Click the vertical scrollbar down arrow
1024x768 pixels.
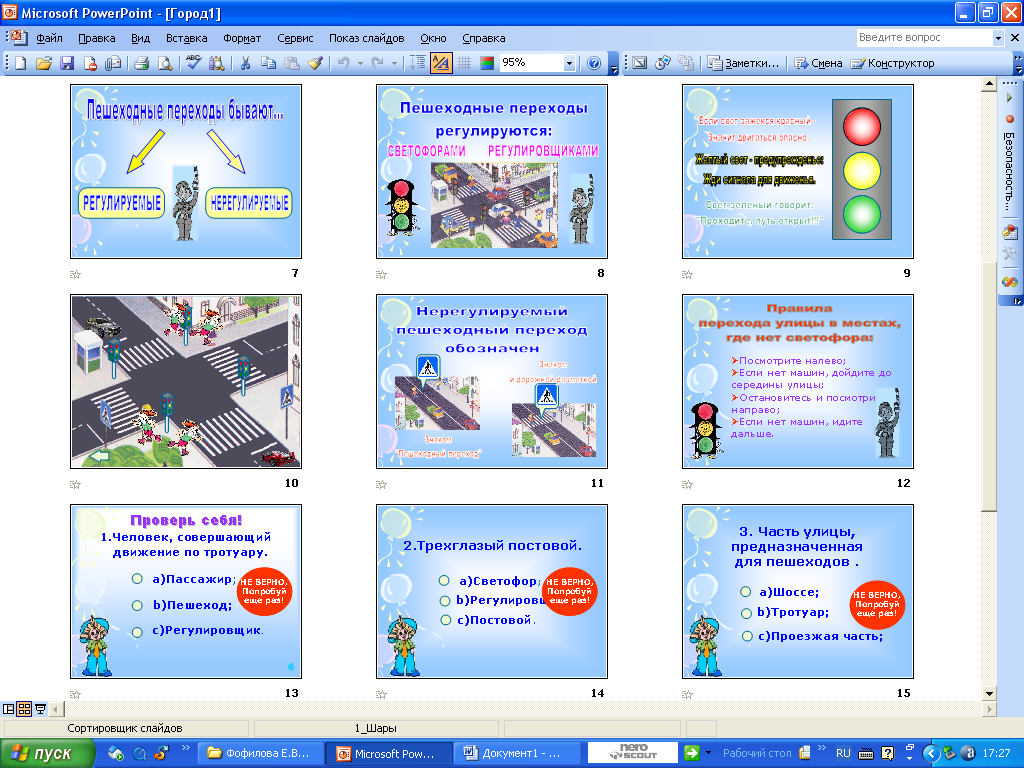click(989, 694)
